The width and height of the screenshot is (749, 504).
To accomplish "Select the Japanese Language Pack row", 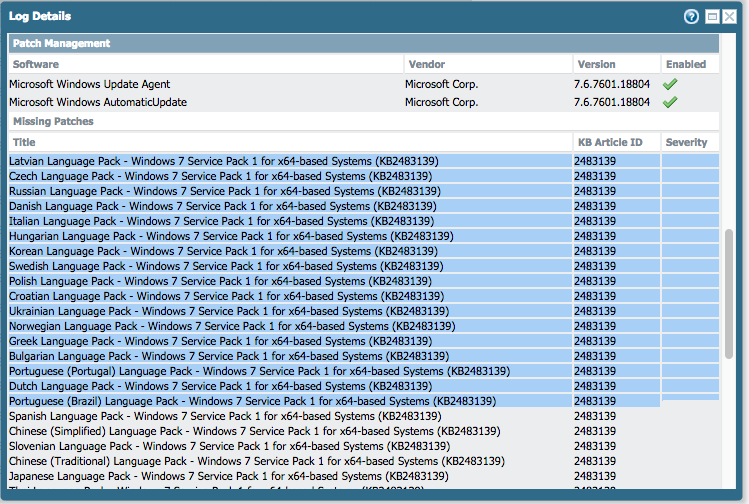I will point(364,476).
